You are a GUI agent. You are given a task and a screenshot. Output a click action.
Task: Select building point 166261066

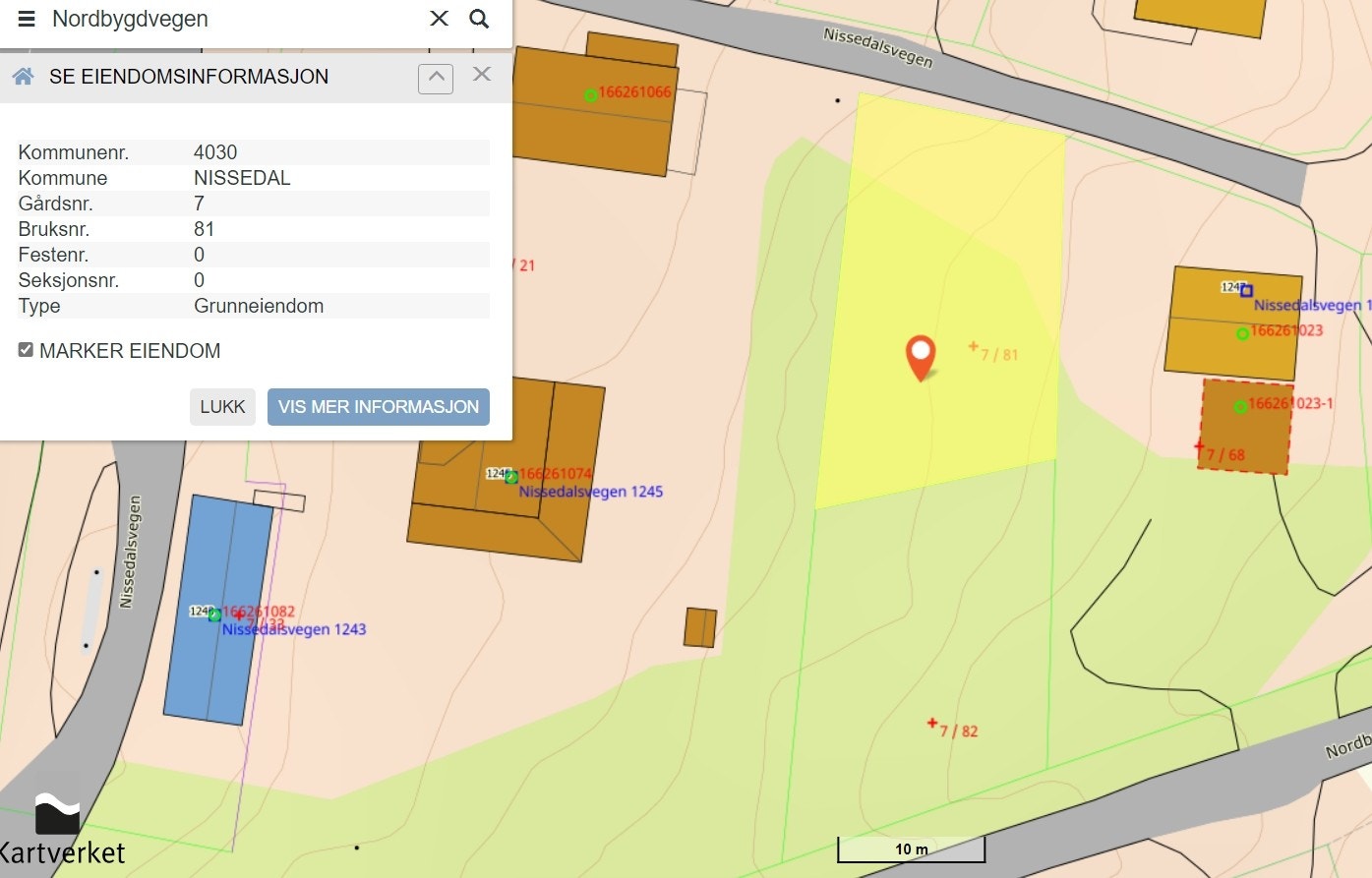(590, 95)
